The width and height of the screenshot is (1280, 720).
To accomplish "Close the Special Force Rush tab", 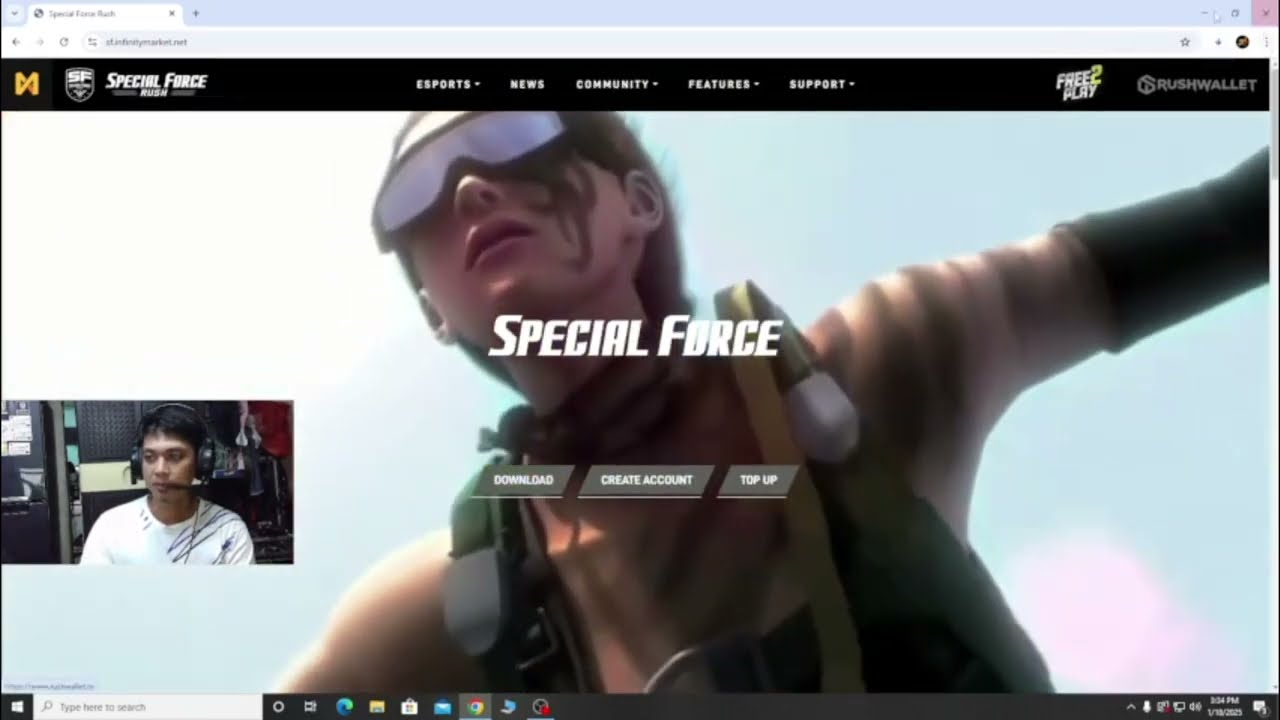I will pyautogui.click(x=172, y=14).
